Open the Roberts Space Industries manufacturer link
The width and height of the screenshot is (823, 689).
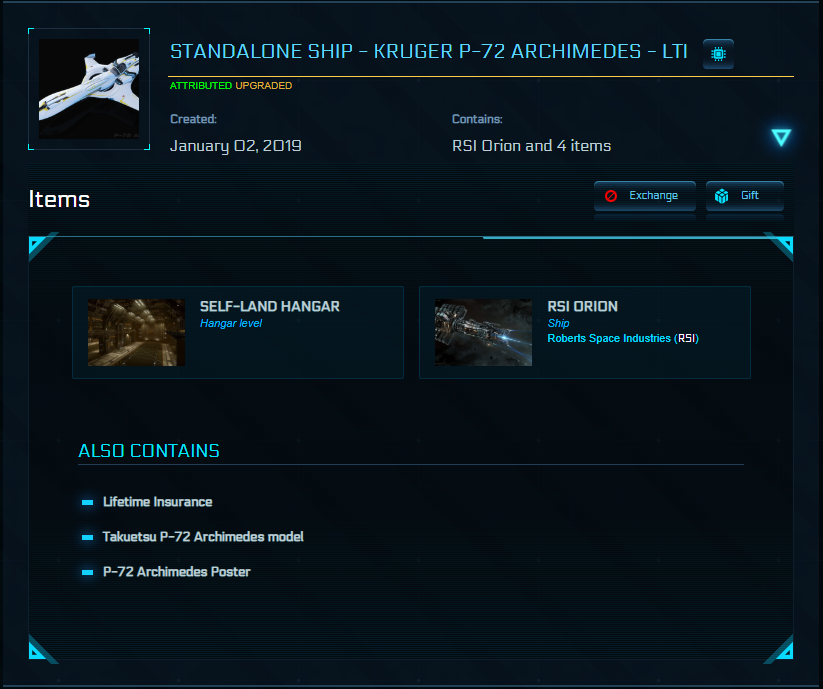tap(609, 339)
